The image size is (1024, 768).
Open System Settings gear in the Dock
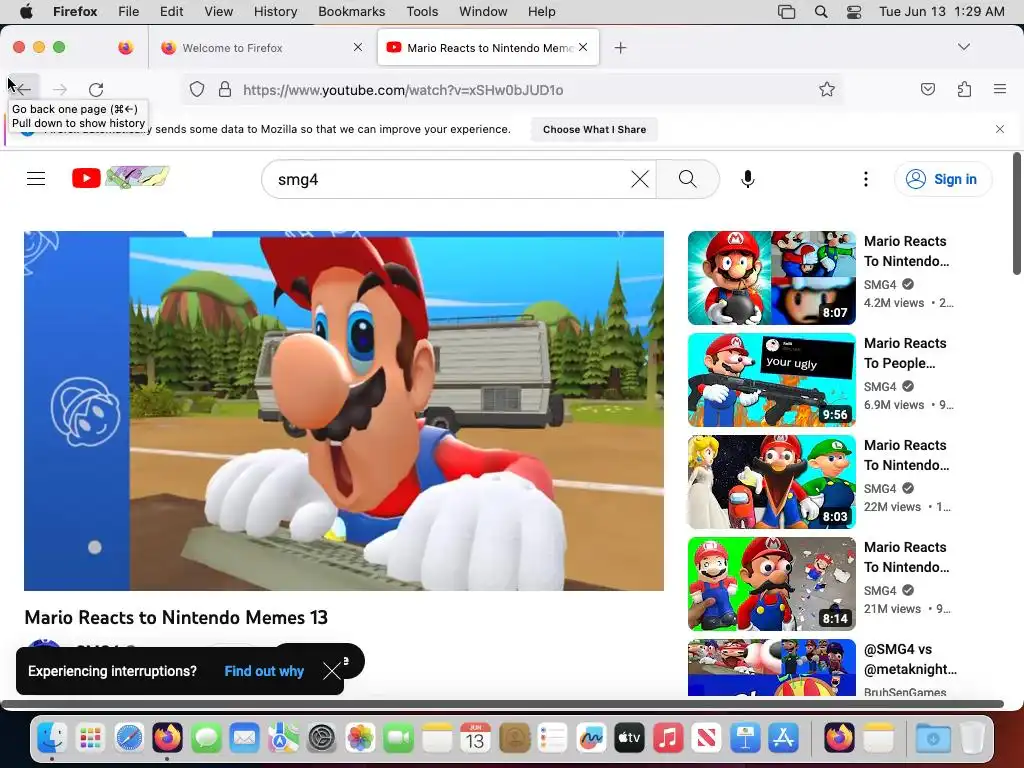[x=321, y=738]
